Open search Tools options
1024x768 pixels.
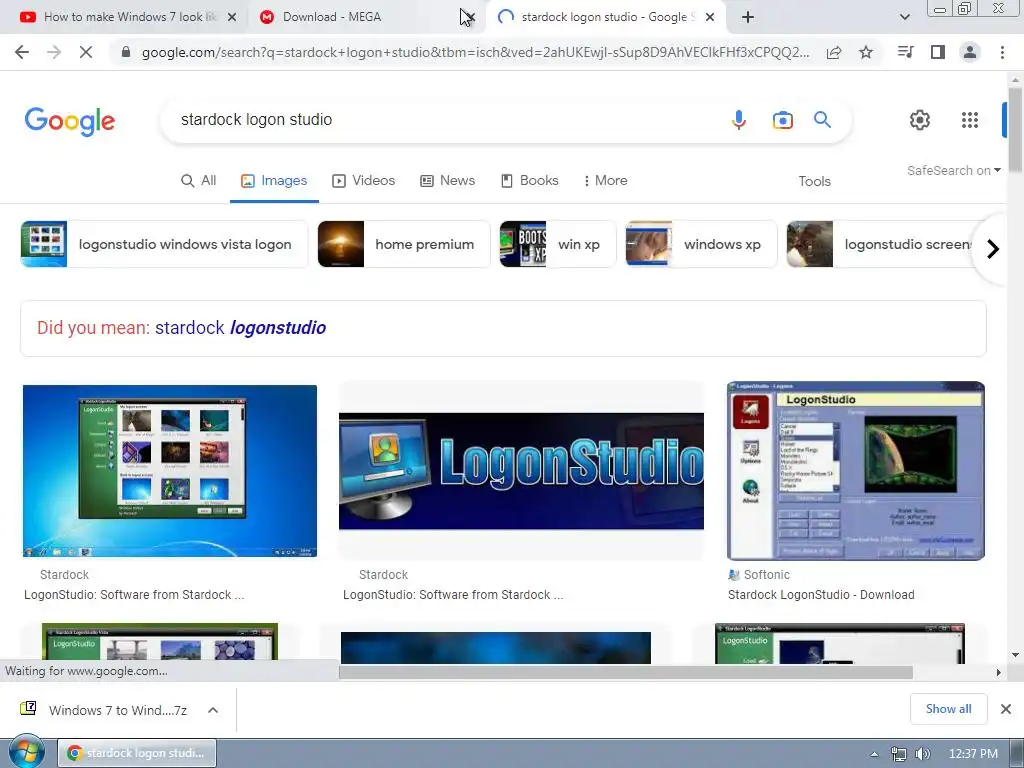click(814, 182)
